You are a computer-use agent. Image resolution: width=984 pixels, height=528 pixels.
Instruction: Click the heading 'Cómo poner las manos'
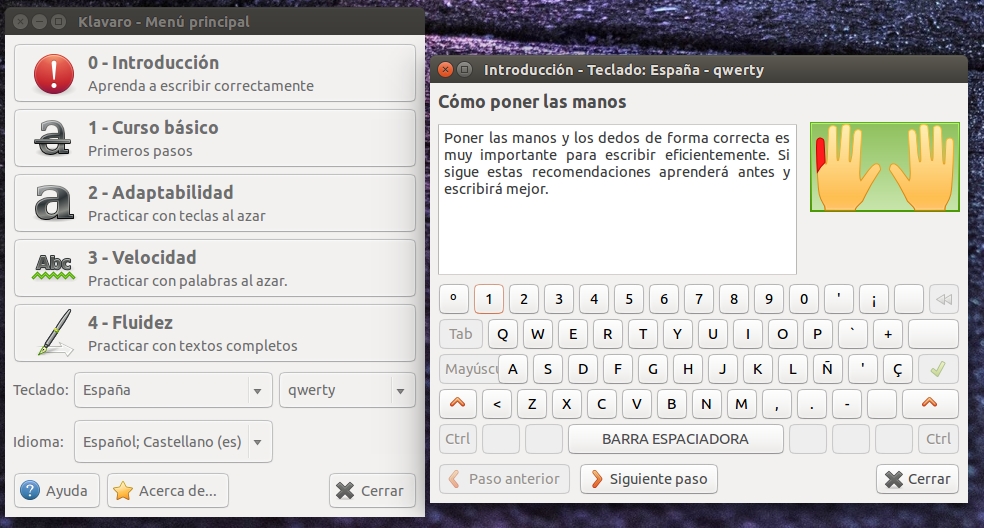[532, 102]
